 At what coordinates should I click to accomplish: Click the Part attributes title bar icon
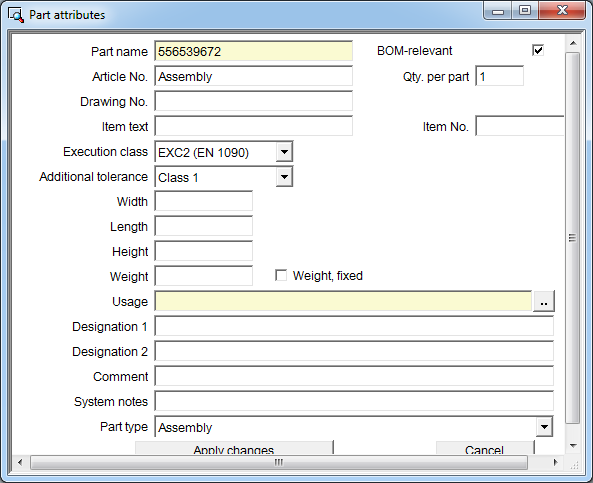16,15
